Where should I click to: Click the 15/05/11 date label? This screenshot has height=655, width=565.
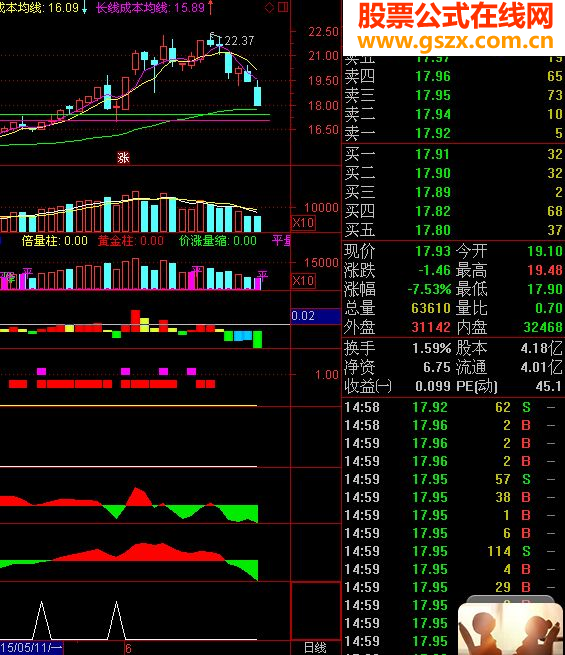31,648
